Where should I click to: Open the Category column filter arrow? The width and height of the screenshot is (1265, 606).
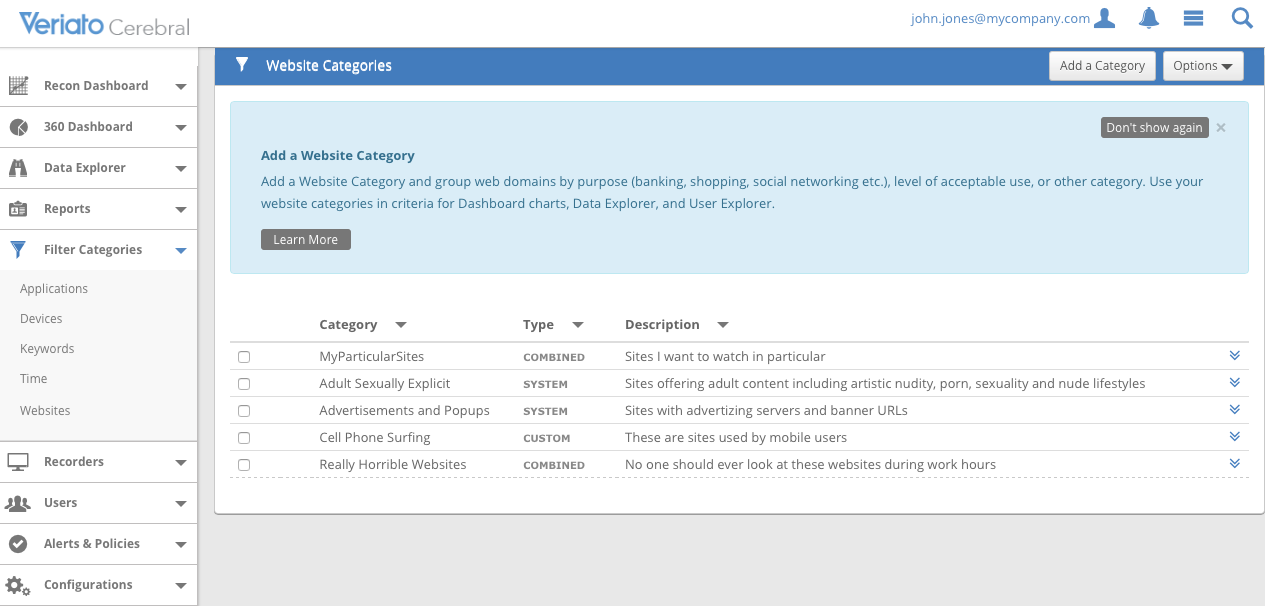[401, 325]
